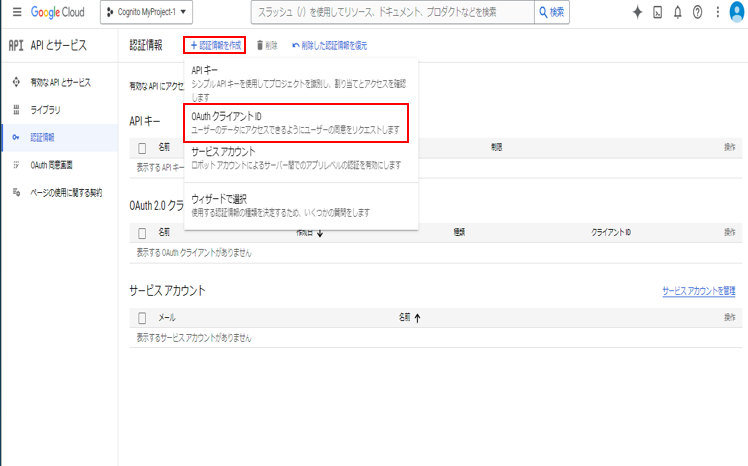Open the Cognito MyProject-1 project dropdown
748x466 pixels.
[x=146, y=12]
